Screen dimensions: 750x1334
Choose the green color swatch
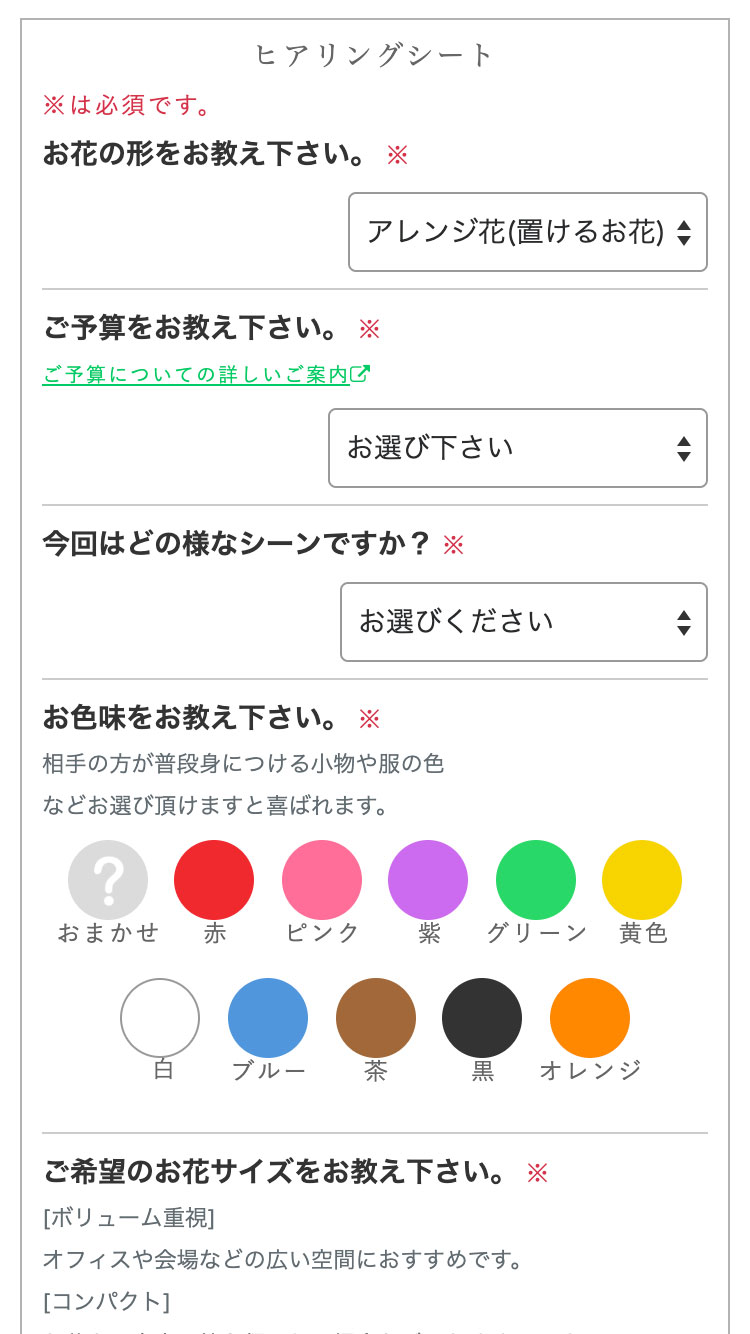536,880
